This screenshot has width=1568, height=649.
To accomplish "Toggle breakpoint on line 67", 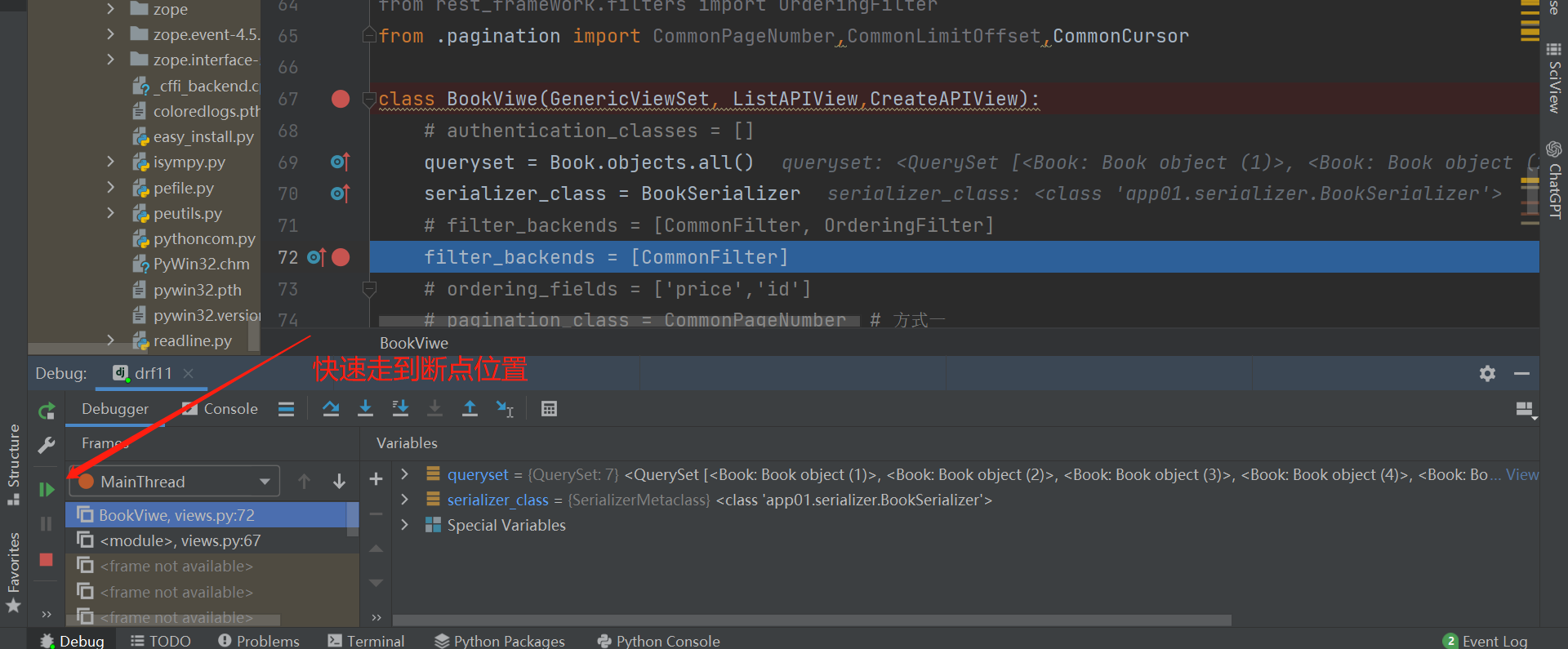I will (x=341, y=99).
